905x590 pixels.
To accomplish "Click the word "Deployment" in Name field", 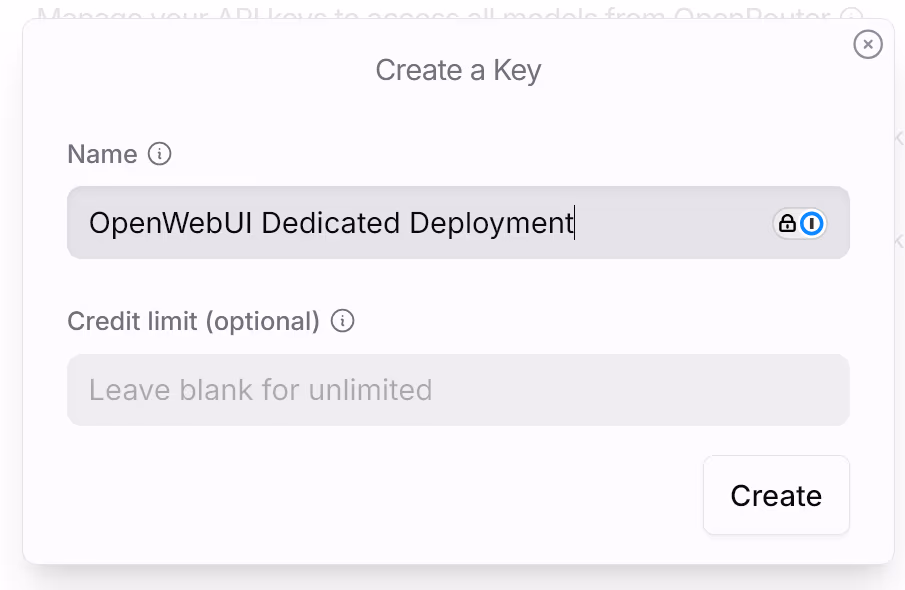I will [x=491, y=223].
